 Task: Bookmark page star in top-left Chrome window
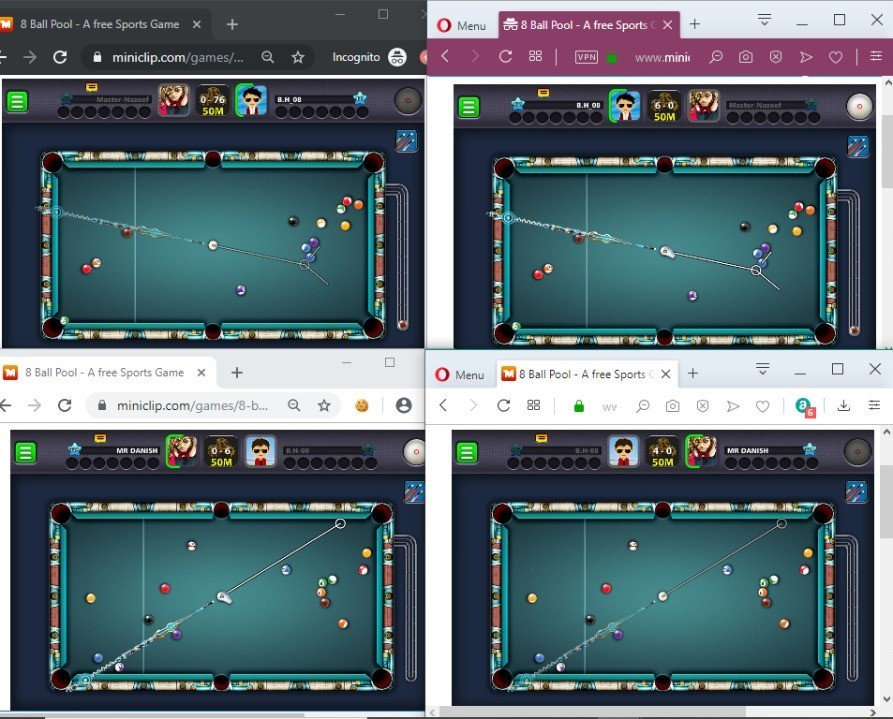pyautogui.click(x=298, y=57)
